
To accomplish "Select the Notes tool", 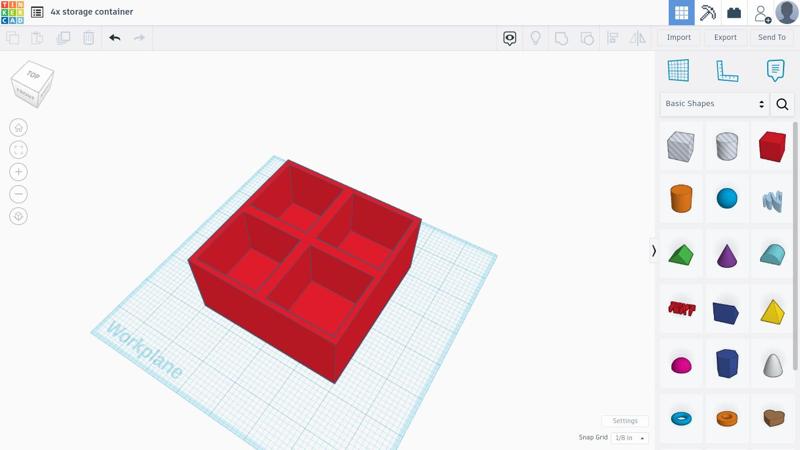I will point(775,70).
